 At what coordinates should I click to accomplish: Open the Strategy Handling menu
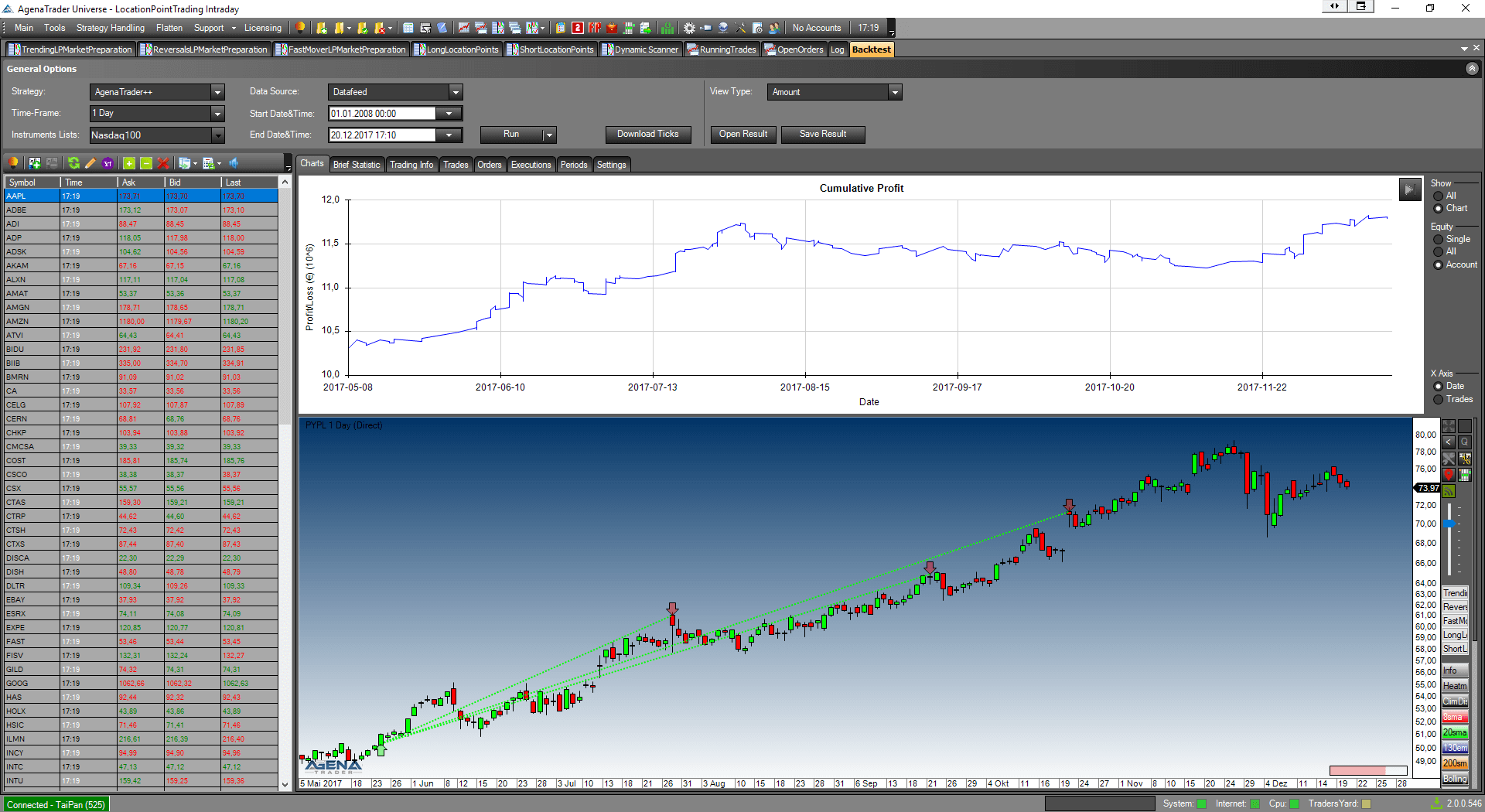coord(111,28)
